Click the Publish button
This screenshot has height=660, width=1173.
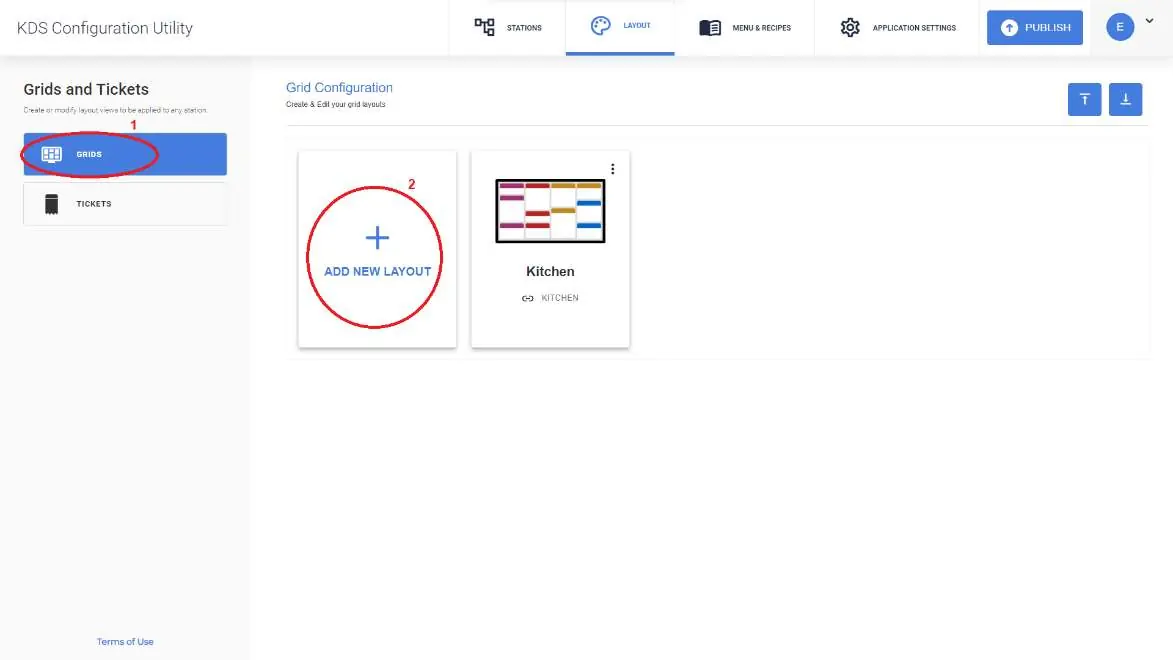coord(1035,28)
